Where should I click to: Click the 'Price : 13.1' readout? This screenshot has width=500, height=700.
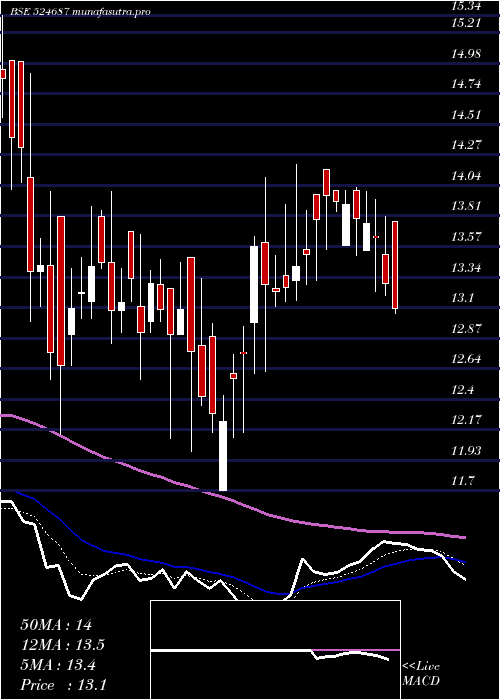pyautogui.click(x=63, y=685)
